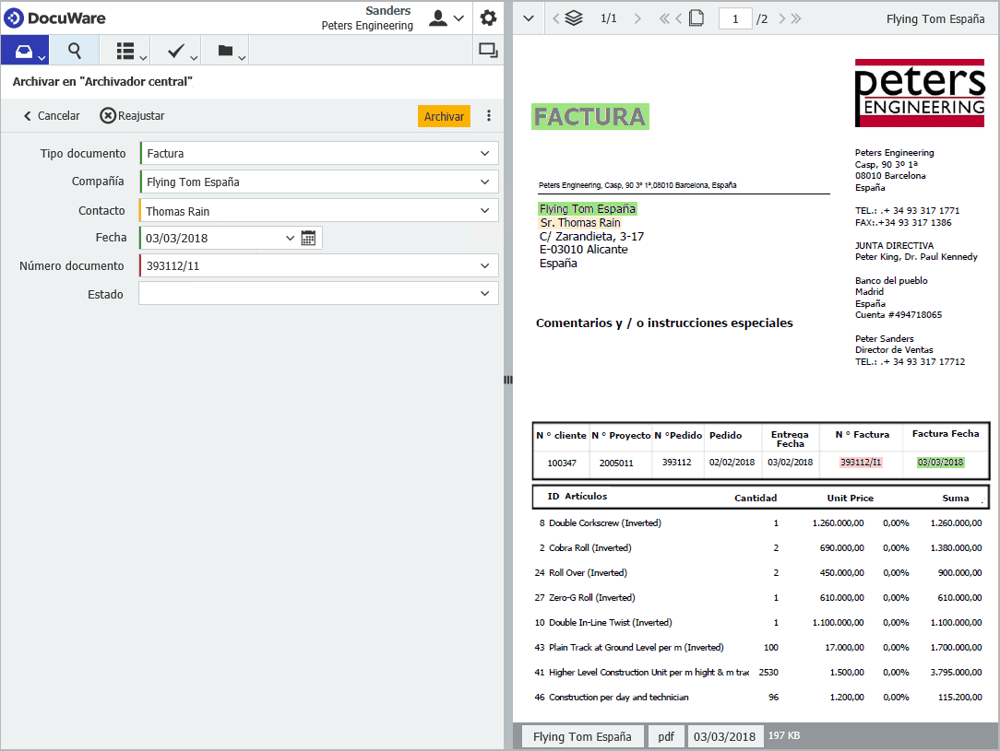Select the tasks checkmark icon
The image size is (1000, 751).
click(x=173, y=50)
